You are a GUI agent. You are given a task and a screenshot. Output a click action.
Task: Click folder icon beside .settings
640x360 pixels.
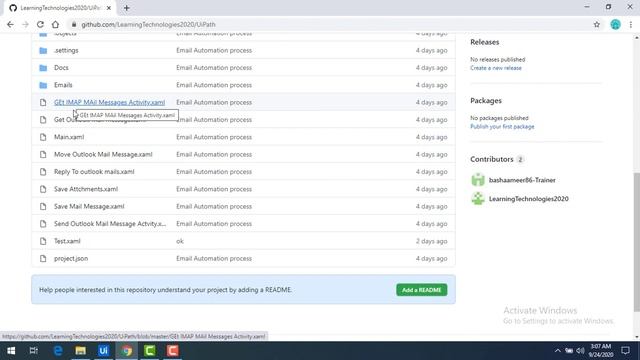click(x=43, y=51)
